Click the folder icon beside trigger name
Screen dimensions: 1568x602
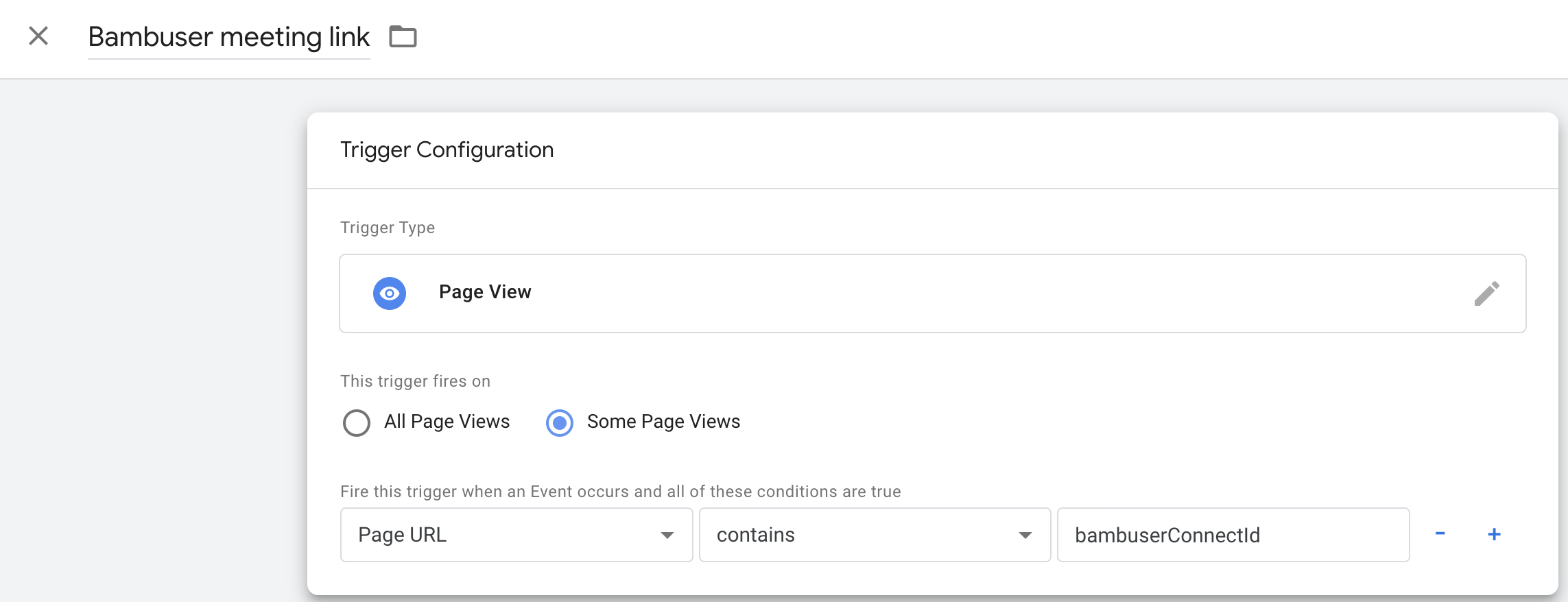[403, 36]
